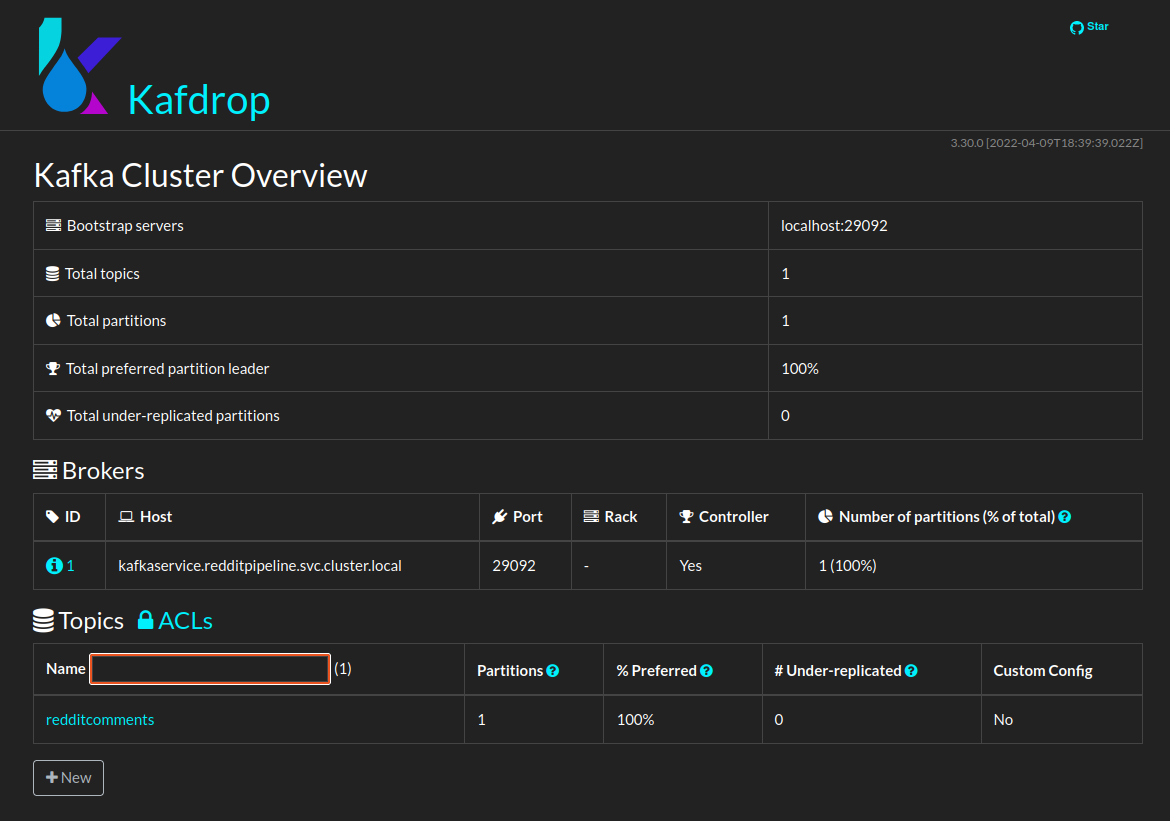This screenshot has height=821, width=1170.
Task: Open the Kafdrop title link
Action: click(x=198, y=99)
